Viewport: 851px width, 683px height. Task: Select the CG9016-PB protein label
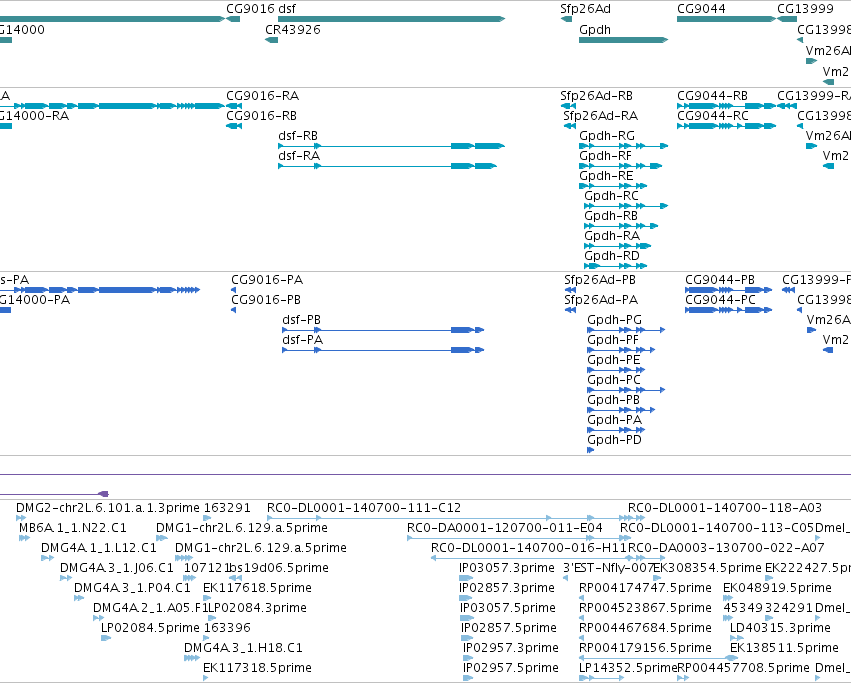(x=266, y=300)
